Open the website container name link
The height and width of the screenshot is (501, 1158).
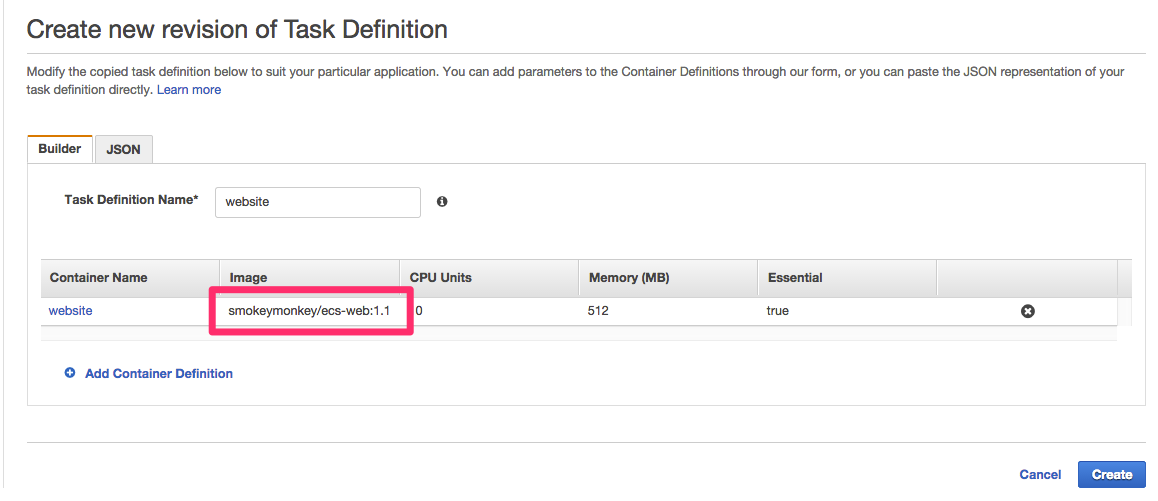[71, 311]
